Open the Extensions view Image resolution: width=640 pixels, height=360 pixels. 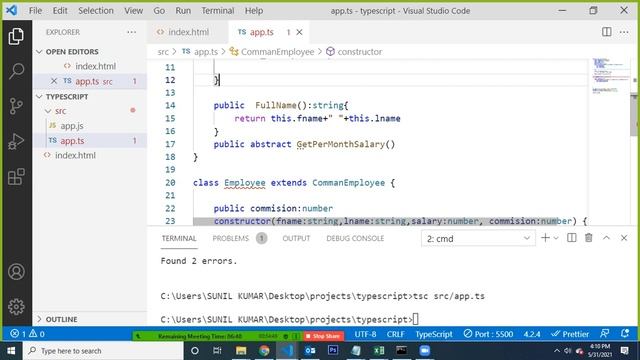[16, 177]
